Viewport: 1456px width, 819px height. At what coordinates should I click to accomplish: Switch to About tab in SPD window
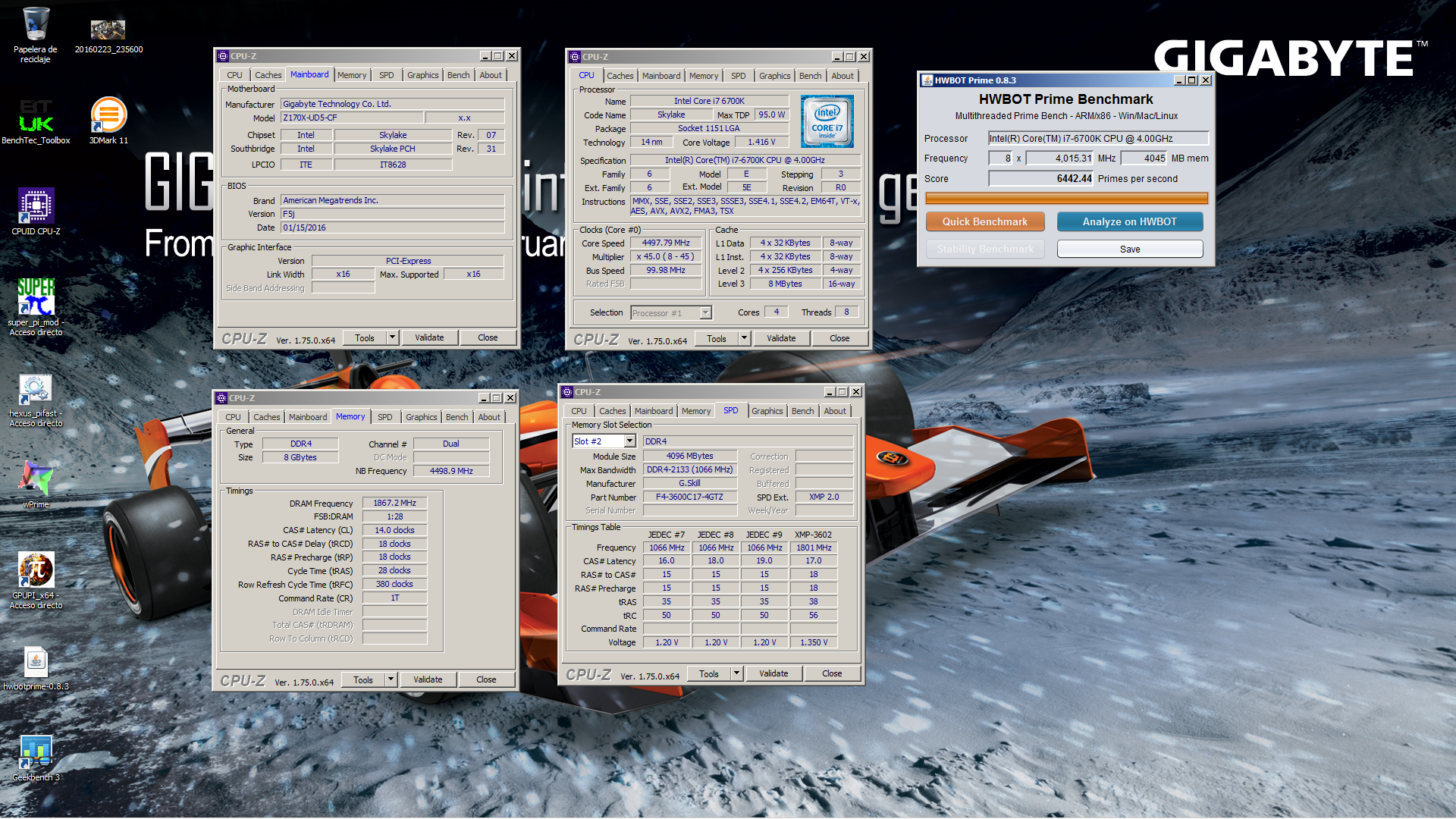pyautogui.click(x=835, y=411)
